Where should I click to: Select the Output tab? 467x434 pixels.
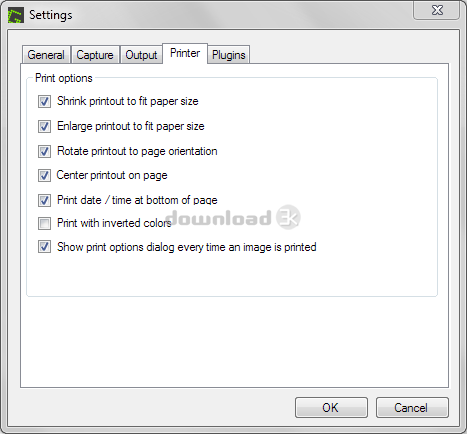[x=141, y=55]
